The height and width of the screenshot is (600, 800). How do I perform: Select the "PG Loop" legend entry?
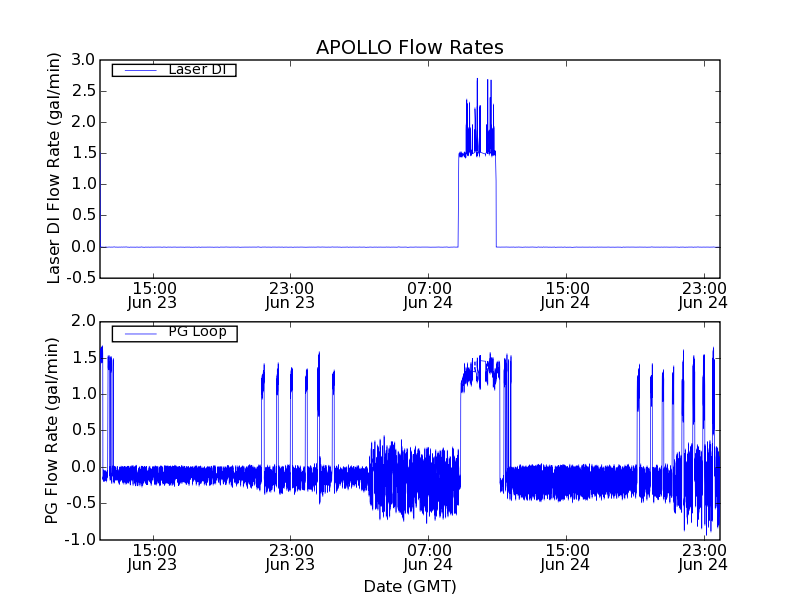pos(174,333)
